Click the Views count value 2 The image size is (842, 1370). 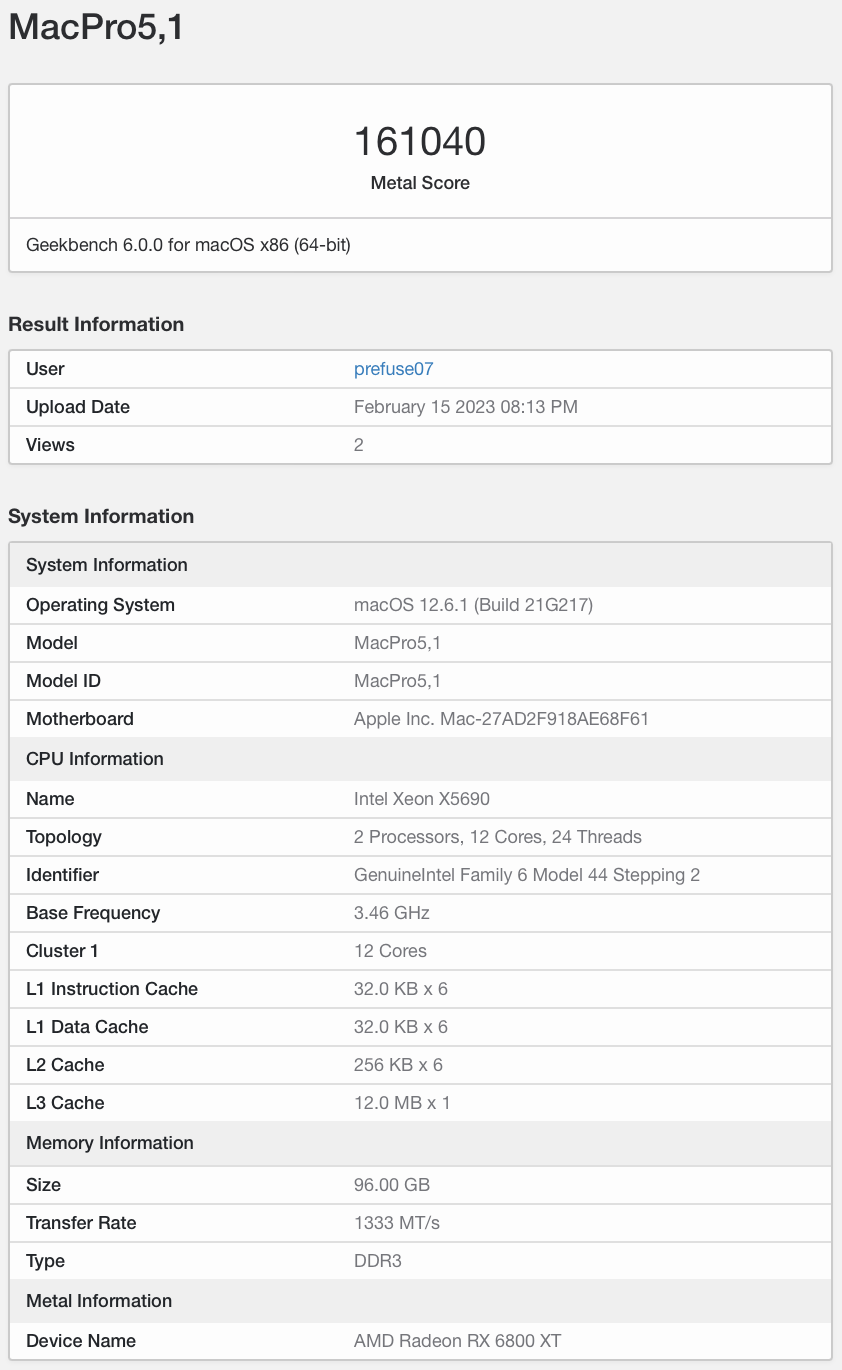359,445
